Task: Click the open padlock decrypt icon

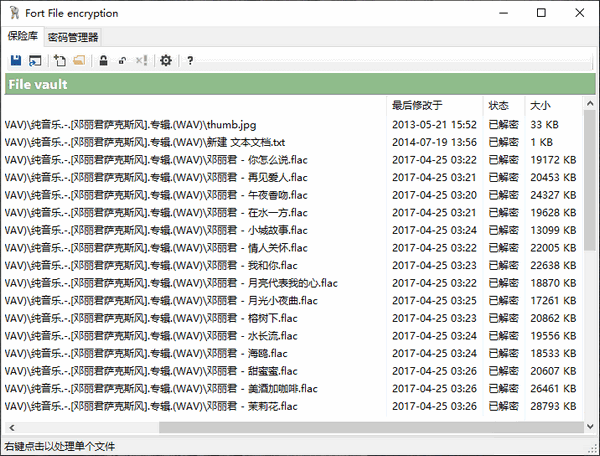Action: coord(122,61)
